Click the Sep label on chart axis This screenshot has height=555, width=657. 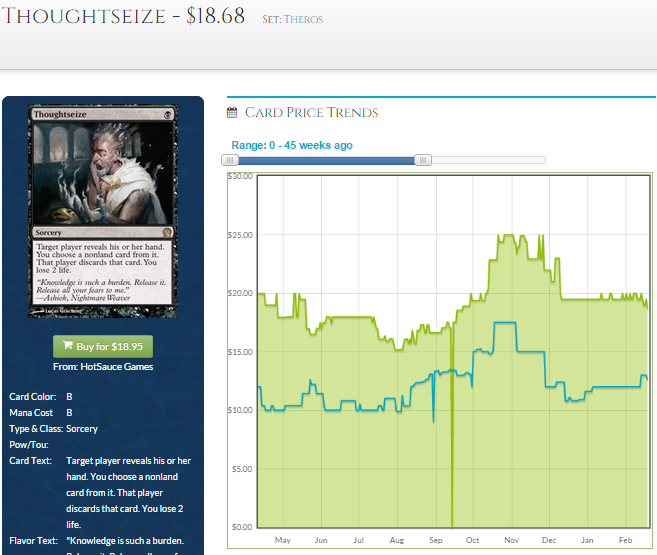tap(436, 540)
